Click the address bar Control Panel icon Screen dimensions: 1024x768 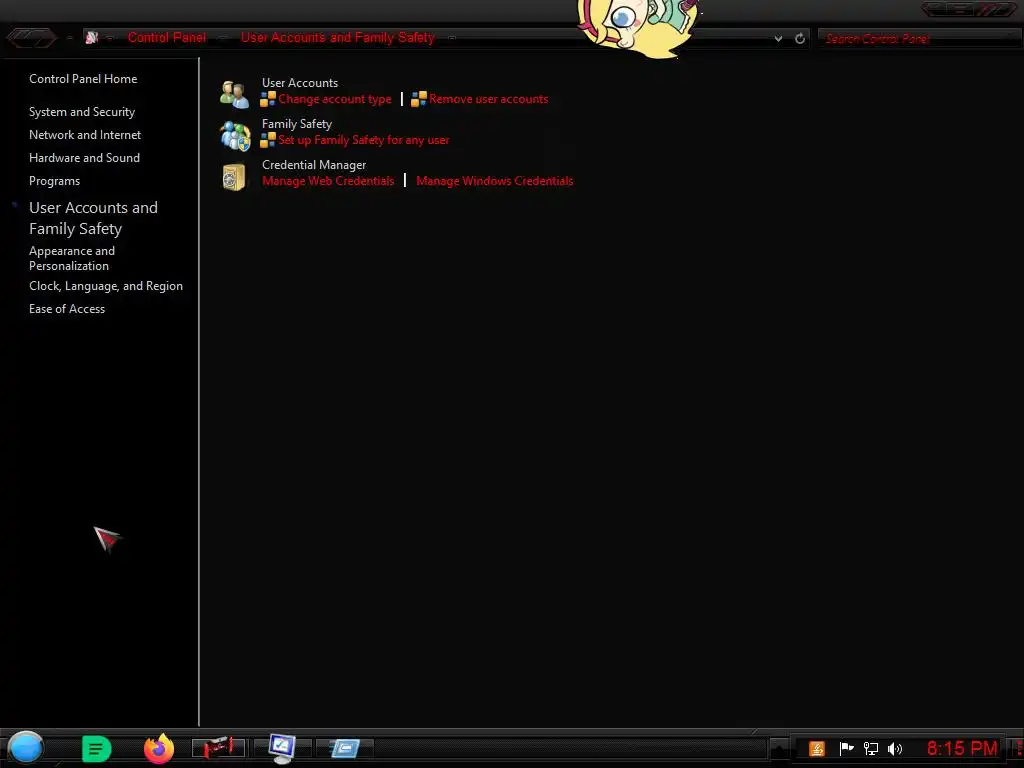point(91,38)
